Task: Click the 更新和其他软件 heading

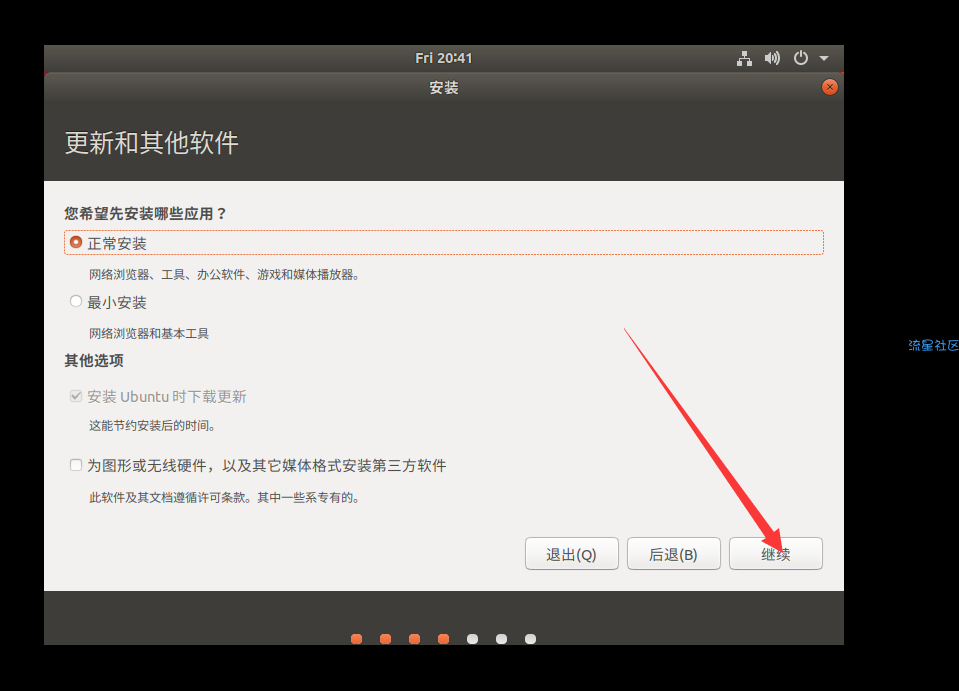Action: click(152, 143)
